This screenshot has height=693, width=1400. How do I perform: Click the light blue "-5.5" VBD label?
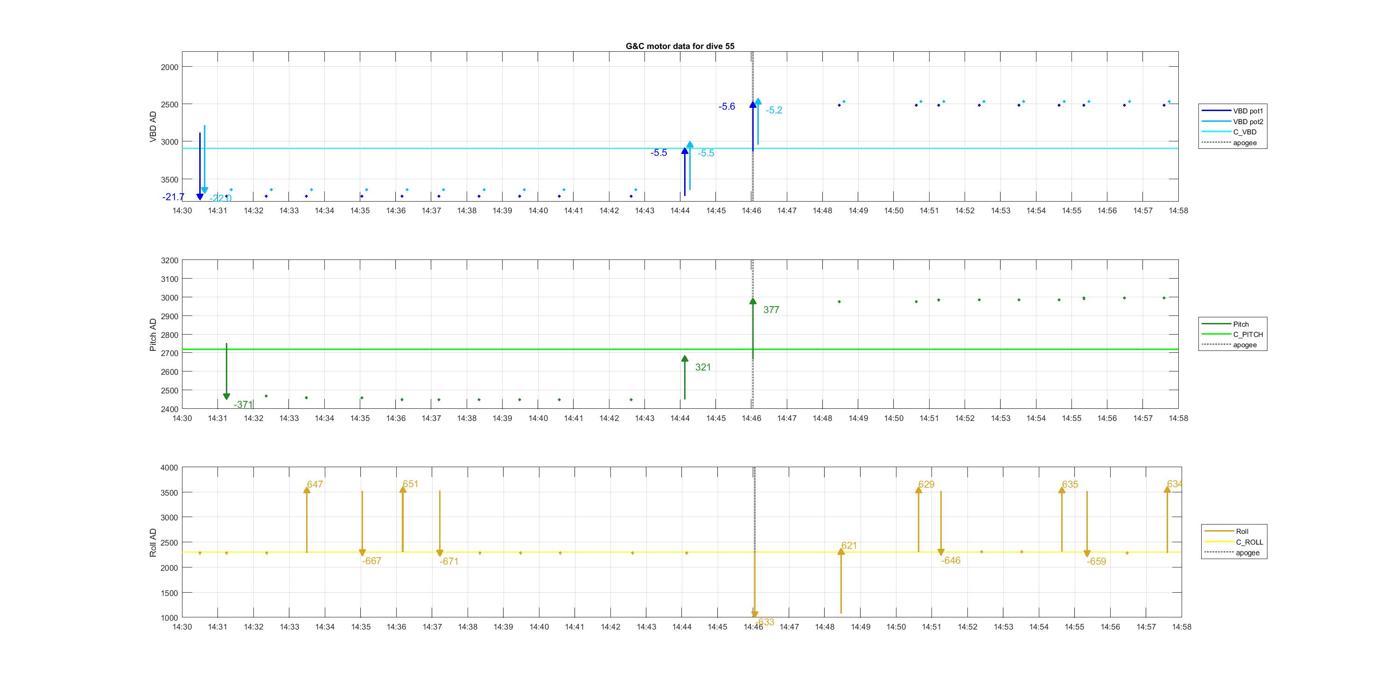pyautogui.click(x=706, y=153)
